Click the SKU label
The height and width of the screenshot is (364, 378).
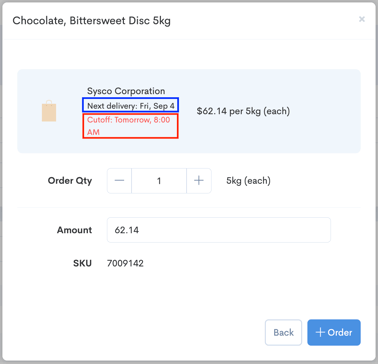(x=83, y=263)
